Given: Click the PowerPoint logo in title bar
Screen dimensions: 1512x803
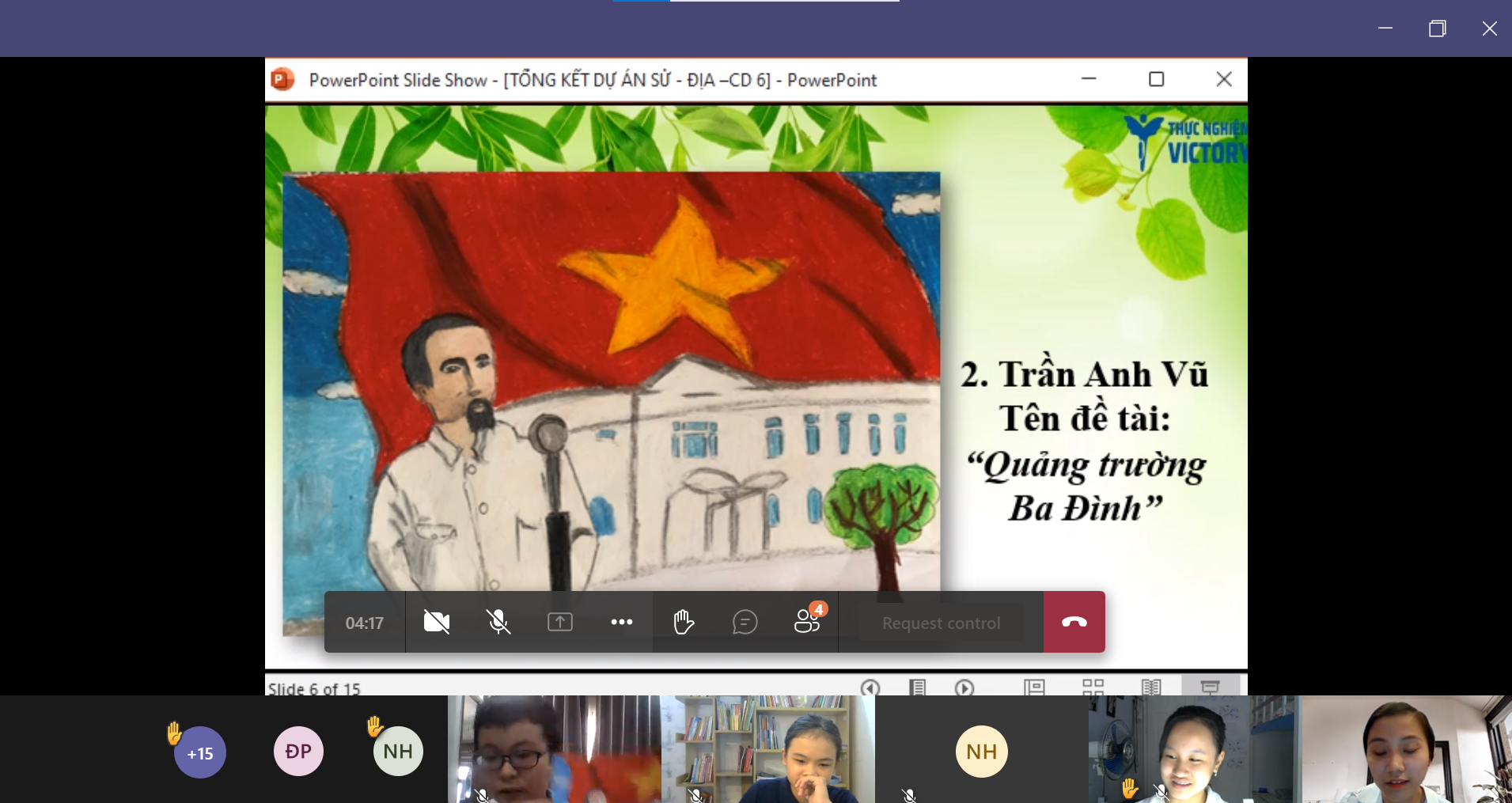Looking at the screenshot, I should click(x=282, y=80).
